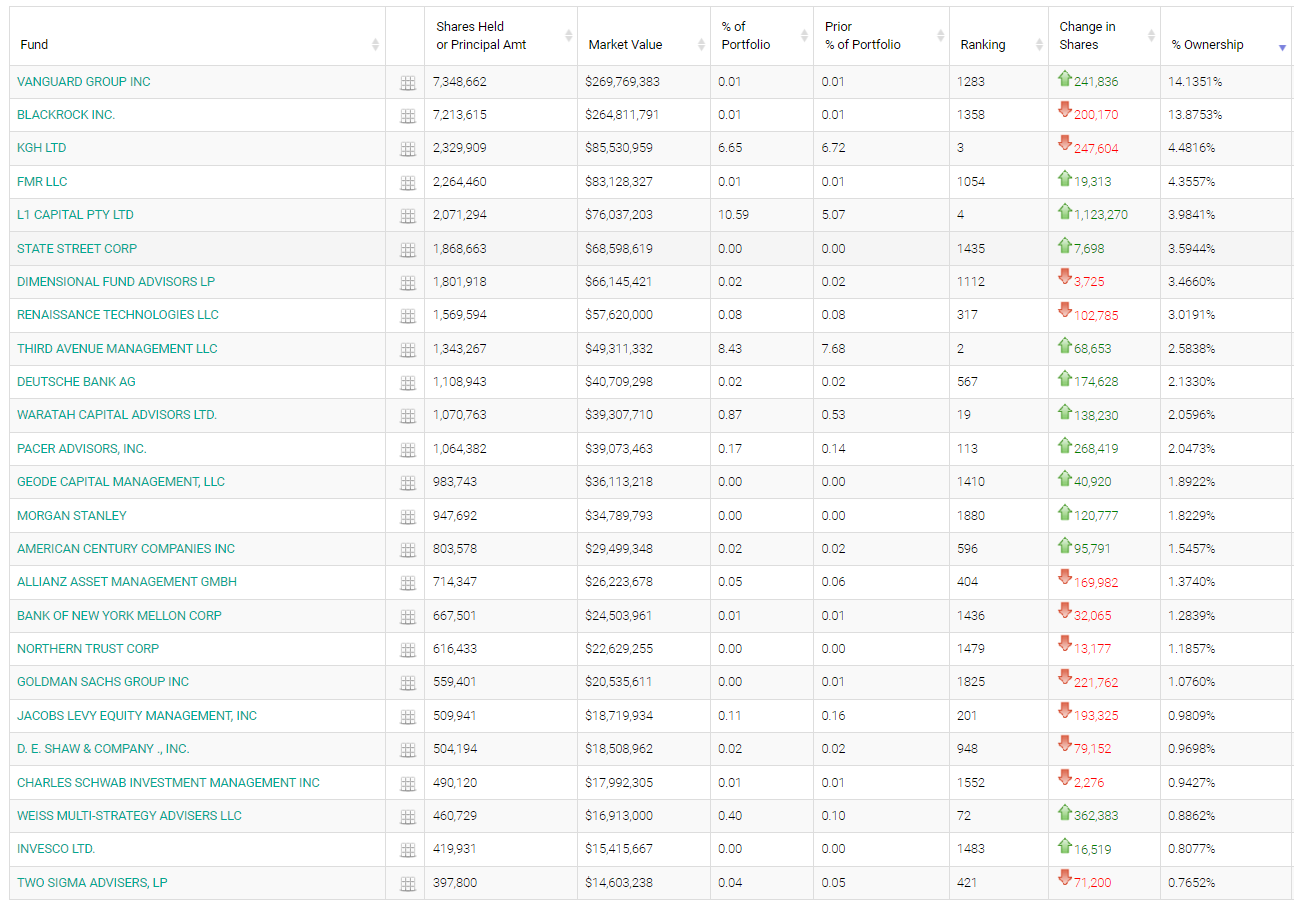Open MORGAN STANLEY fund link
Screen dimensions: 1294x906
coord(72,516)
